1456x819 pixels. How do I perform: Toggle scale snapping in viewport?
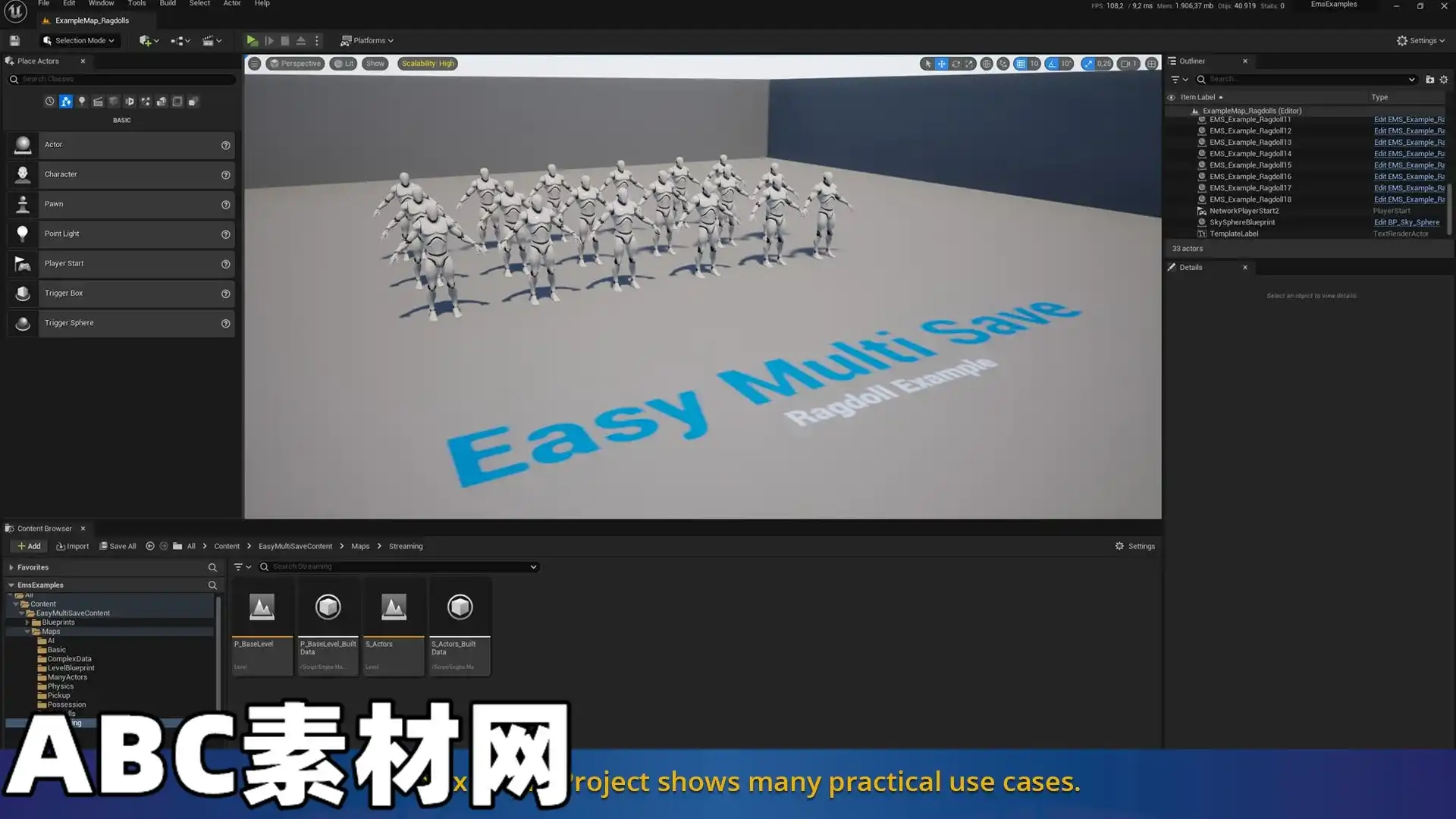click(x=1088, y=64)
